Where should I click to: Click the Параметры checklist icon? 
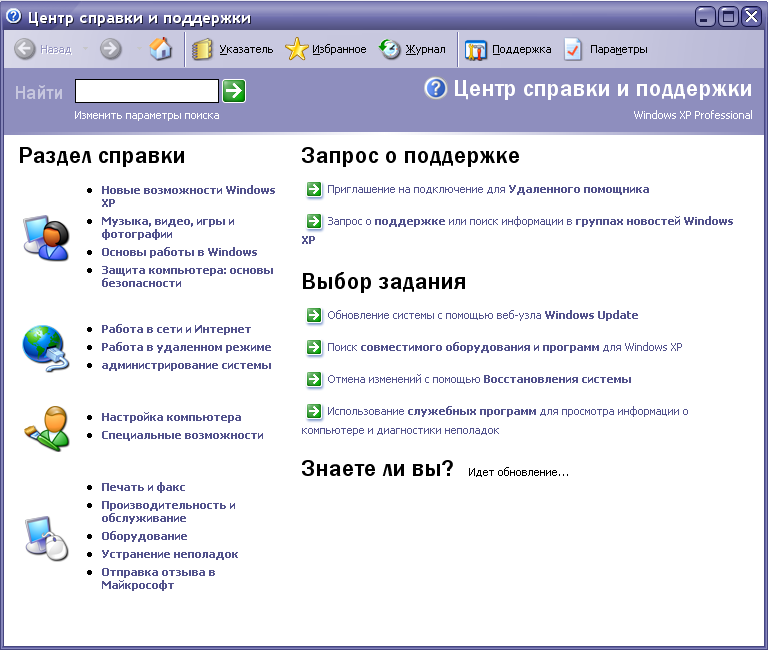(x=573, y=49)
